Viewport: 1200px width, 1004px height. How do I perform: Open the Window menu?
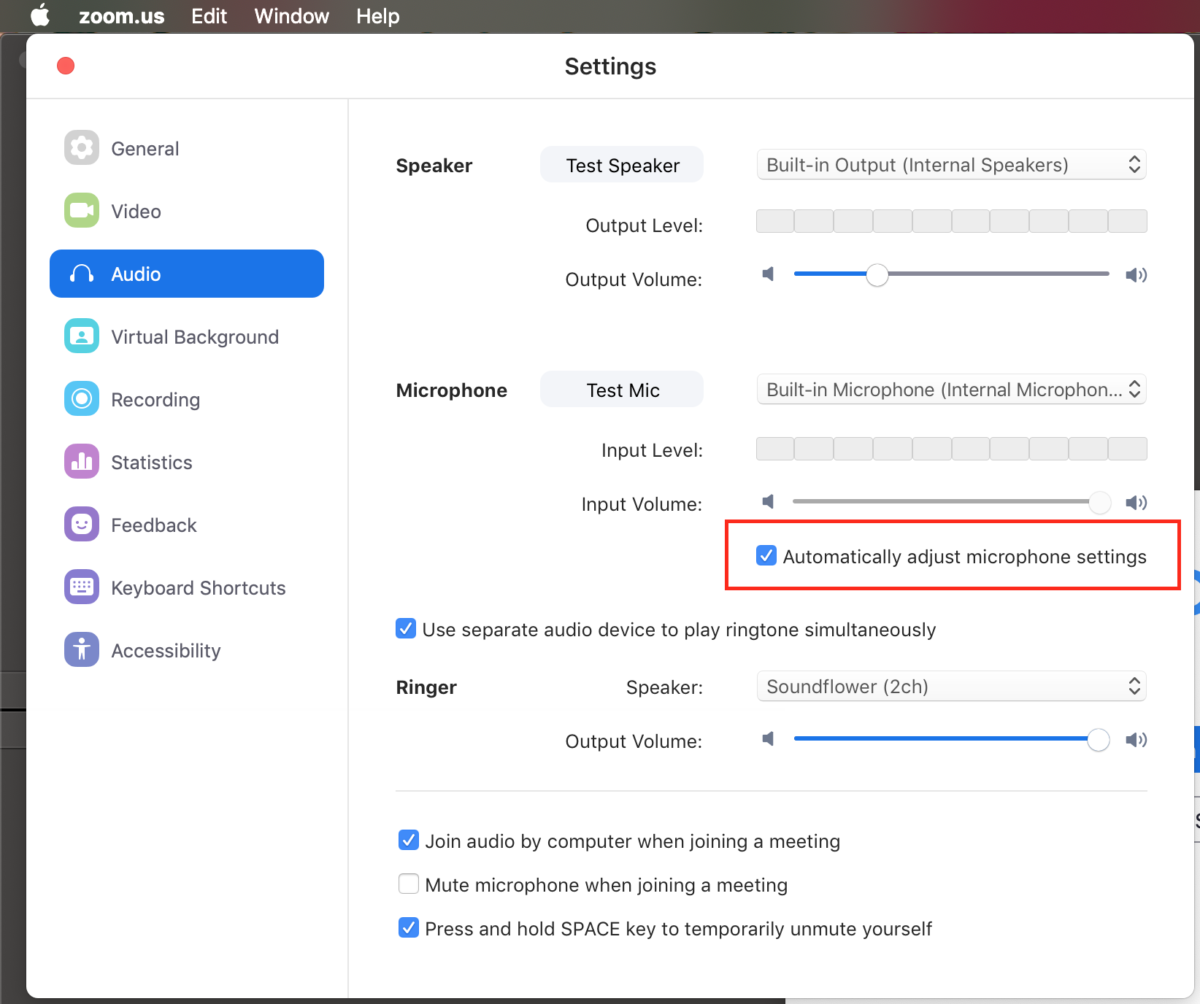point(292,16)
